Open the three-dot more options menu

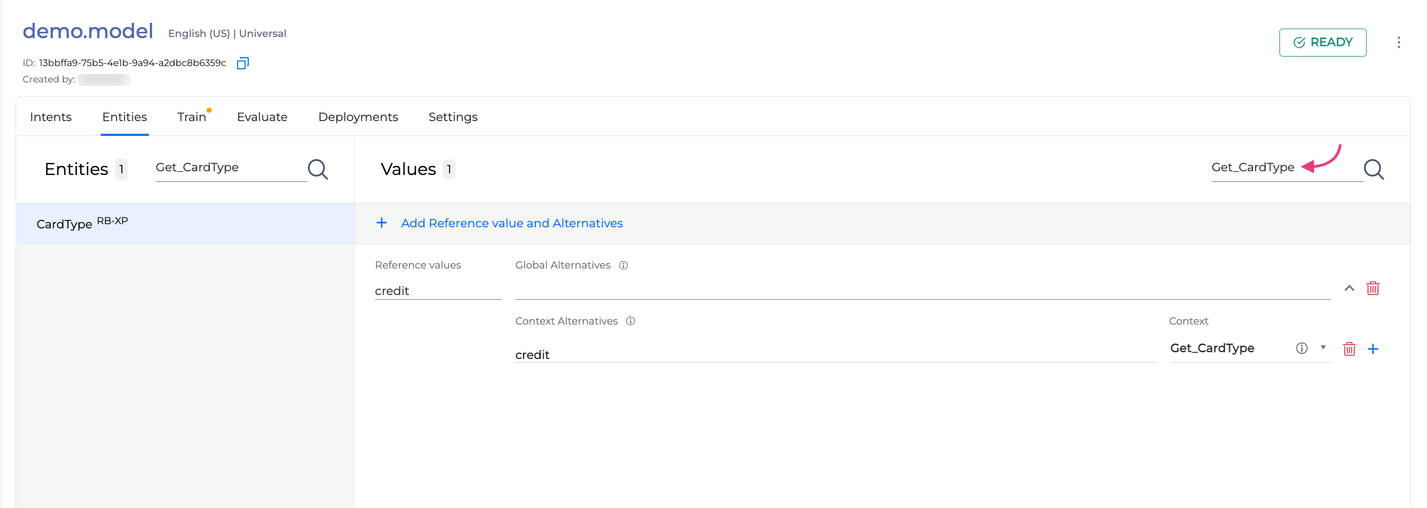click(1398, 42)
